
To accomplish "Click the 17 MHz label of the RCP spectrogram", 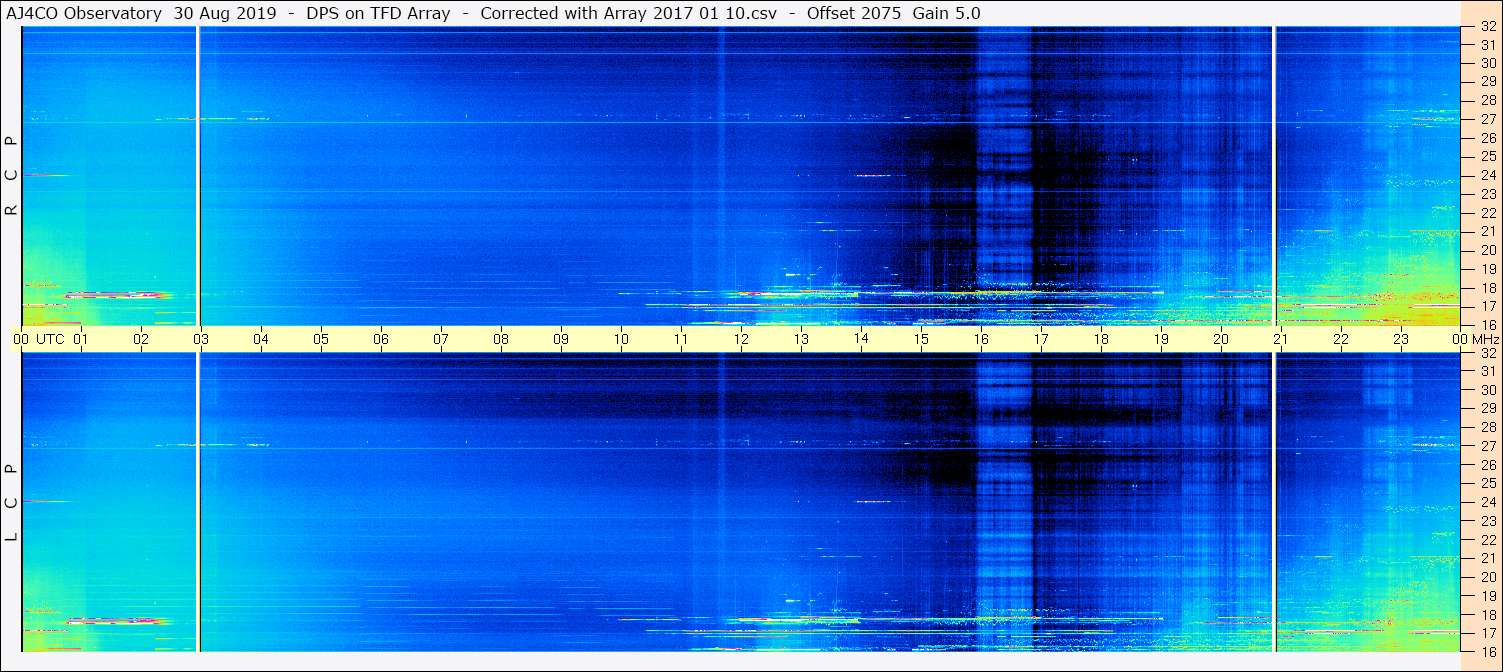I will 1487,306.
